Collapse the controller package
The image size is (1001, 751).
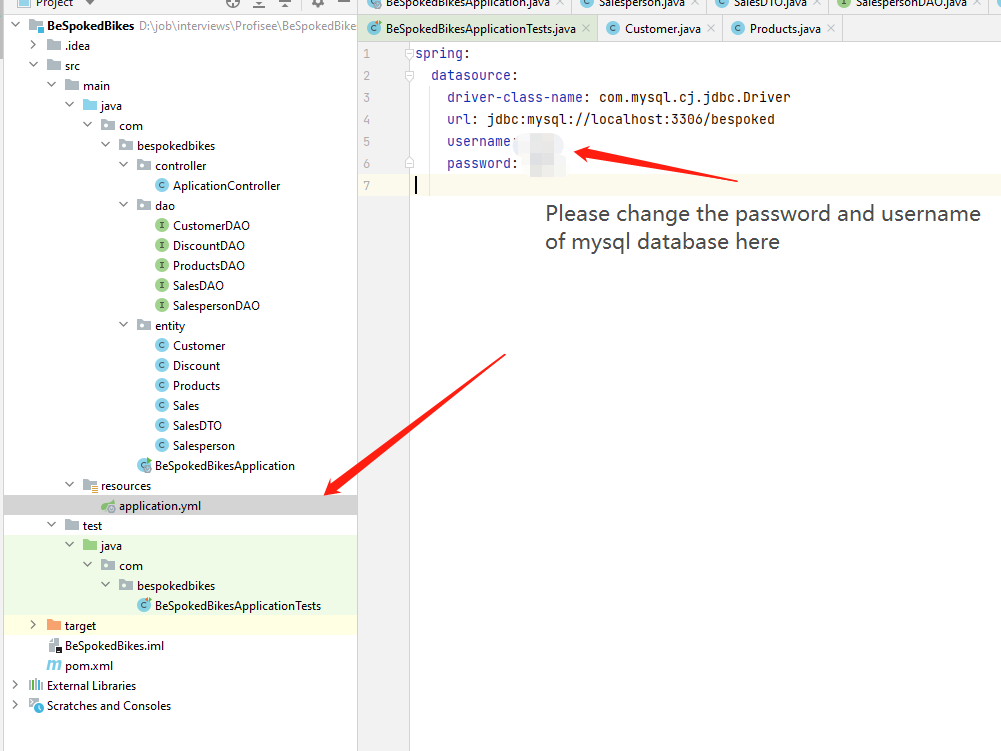[x=123, y=165]
